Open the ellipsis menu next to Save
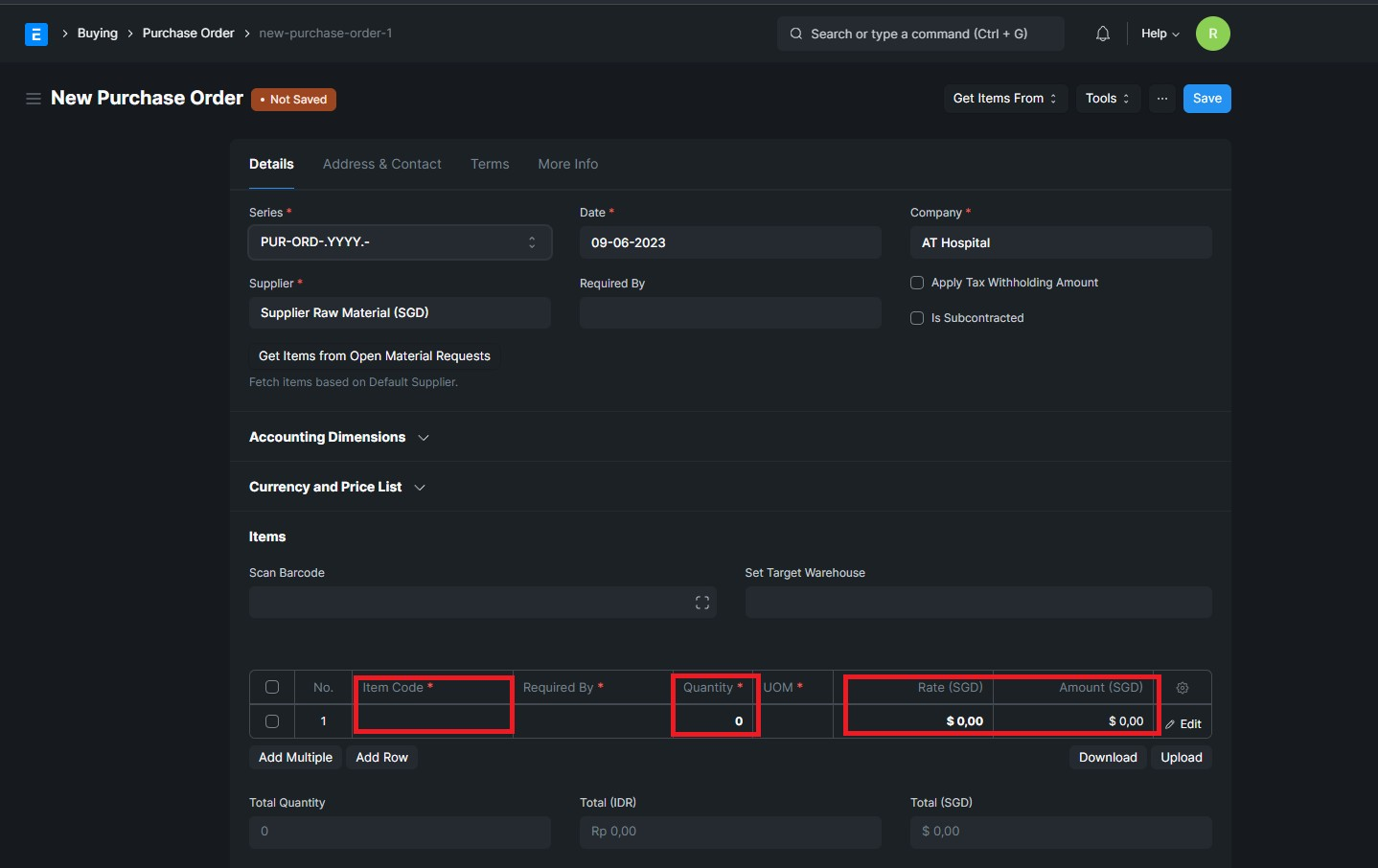This screenshot has width=1378, height=868. point(1162,98)
